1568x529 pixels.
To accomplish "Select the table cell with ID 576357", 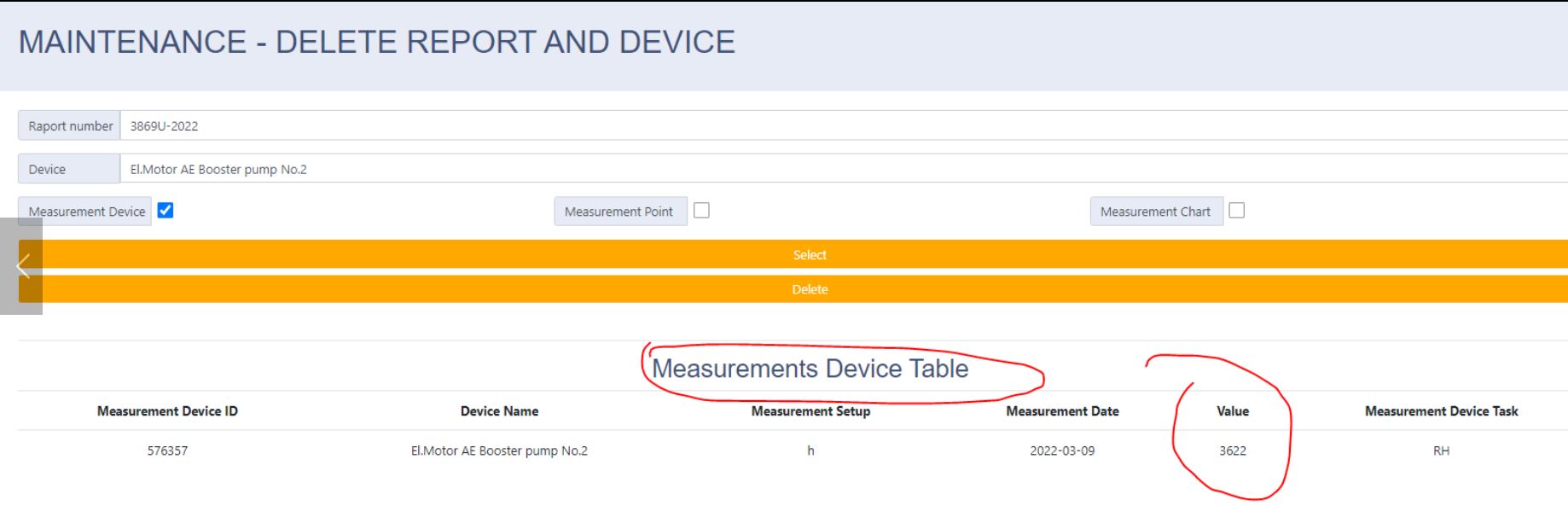I will (x=167, y=451).
